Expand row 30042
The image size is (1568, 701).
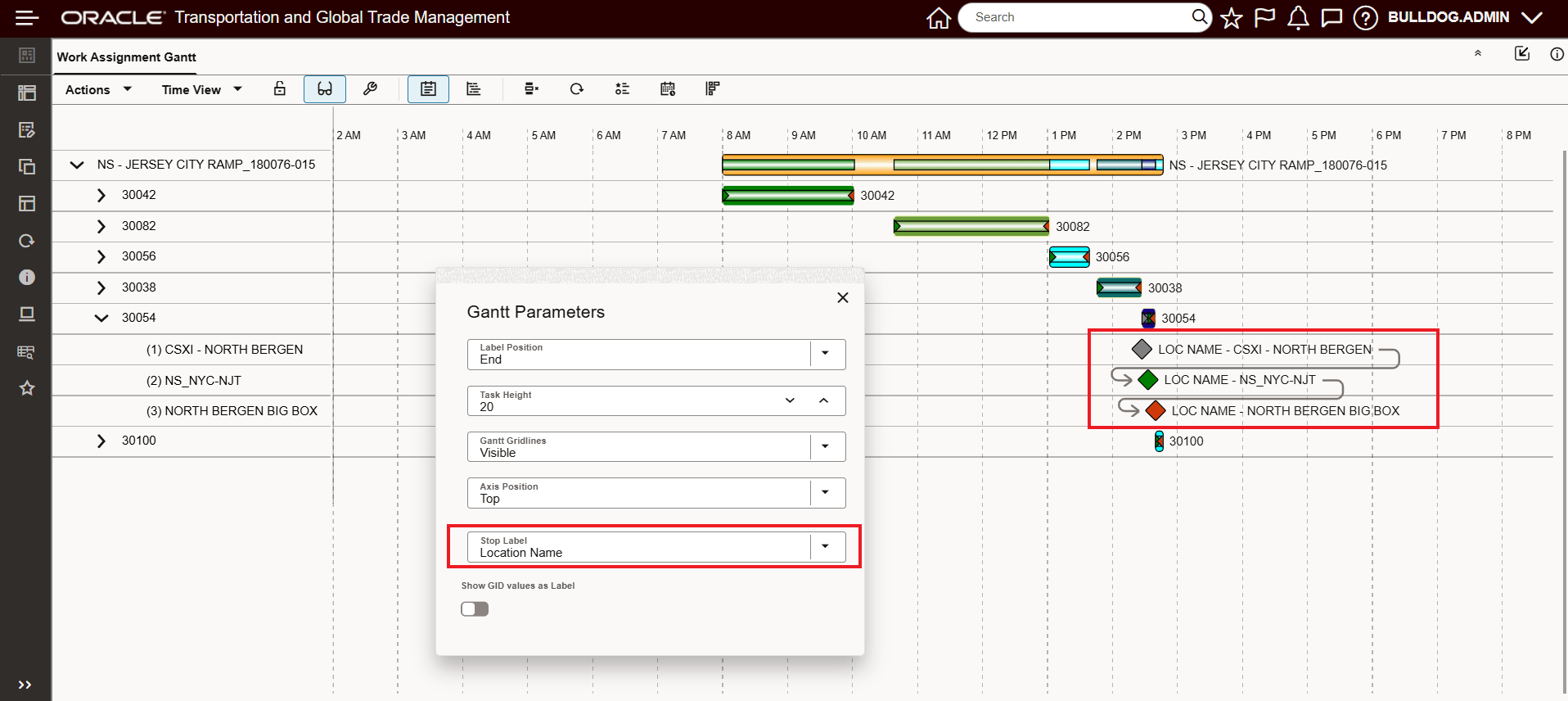click(x=101, y=195)
